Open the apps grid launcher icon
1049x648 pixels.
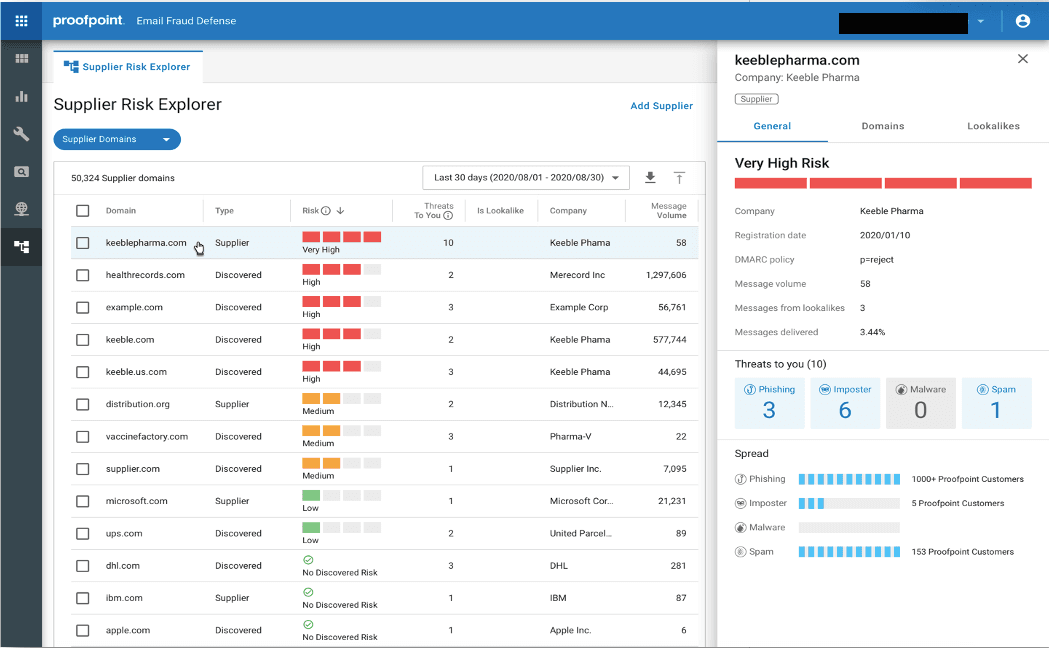pos(21,21)
